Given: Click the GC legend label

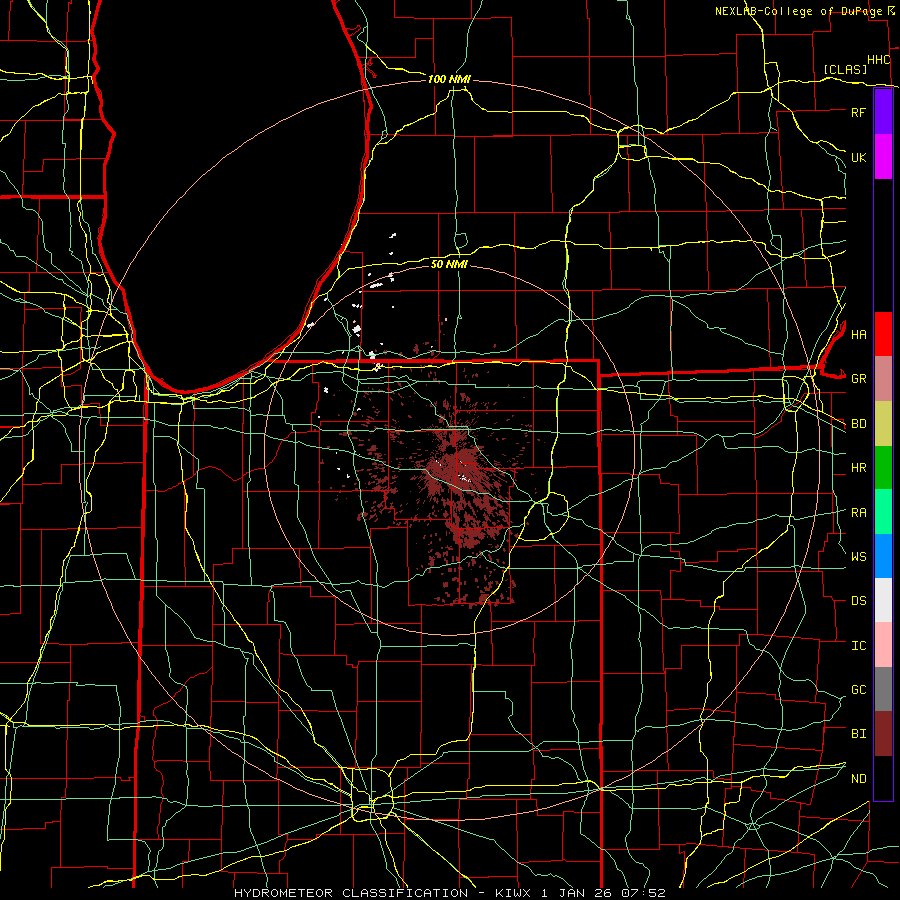Looking at the screenshot, I should coord(858,690).
